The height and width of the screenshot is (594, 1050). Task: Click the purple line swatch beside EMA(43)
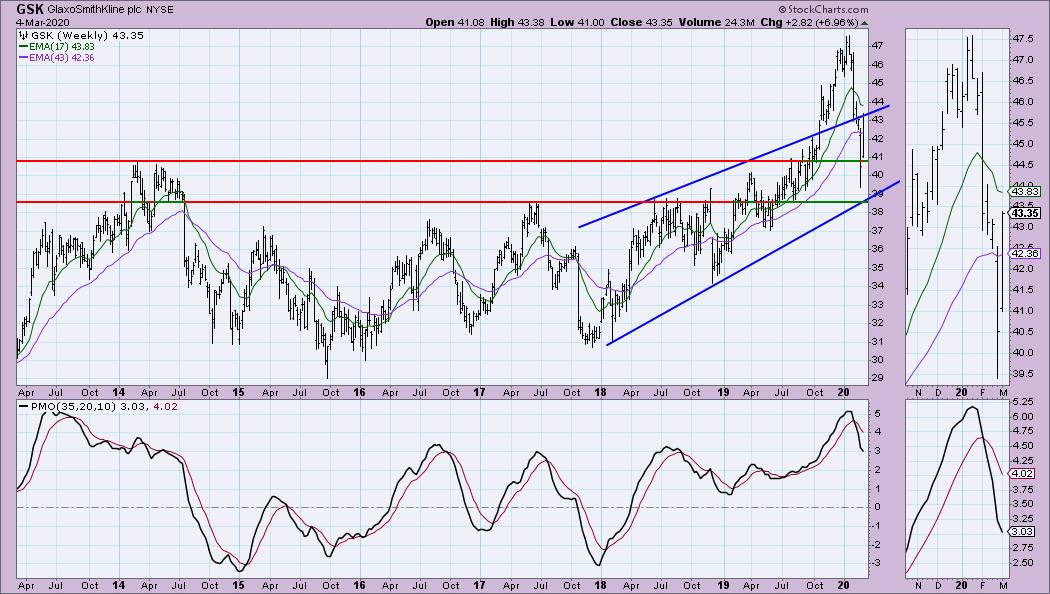(23, 58)
